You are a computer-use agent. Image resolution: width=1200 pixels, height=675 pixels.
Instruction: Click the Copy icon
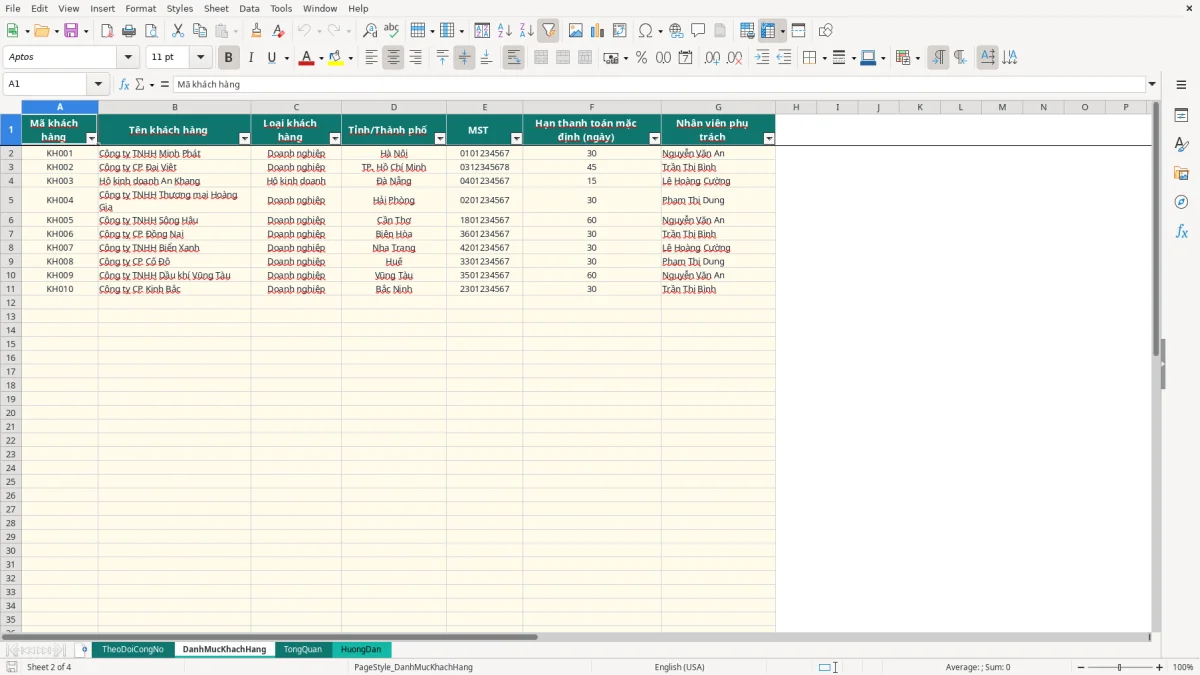[200, 31]
